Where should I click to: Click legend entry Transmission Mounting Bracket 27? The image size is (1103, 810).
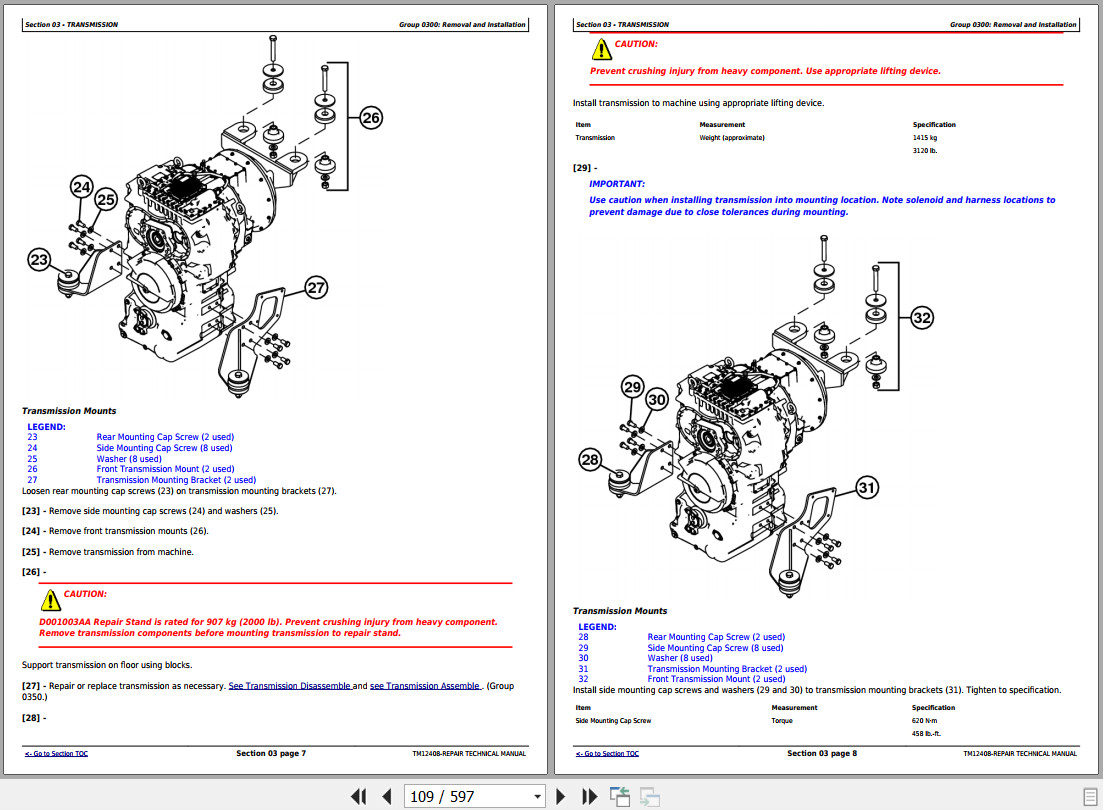click(x=141, y=480)
